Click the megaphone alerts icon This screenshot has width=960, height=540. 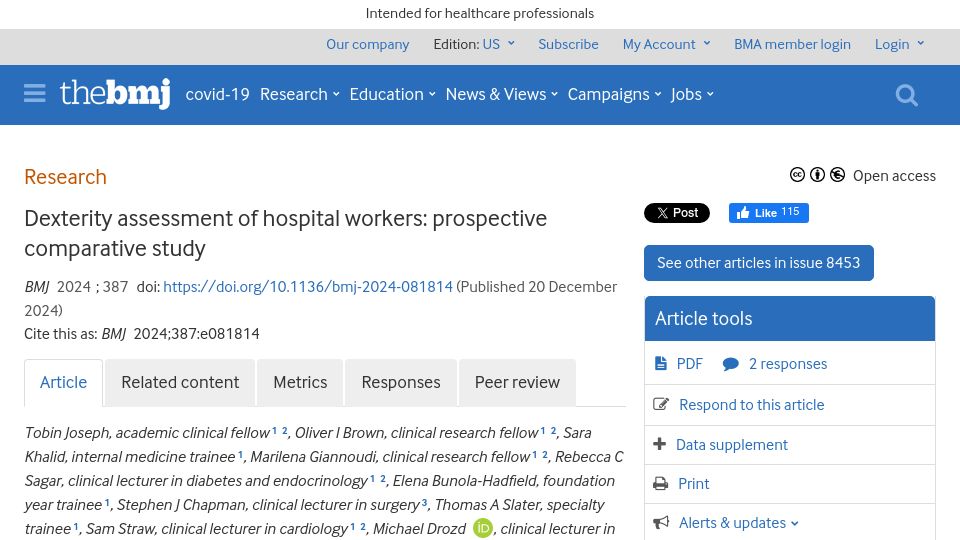click(661, 523)
